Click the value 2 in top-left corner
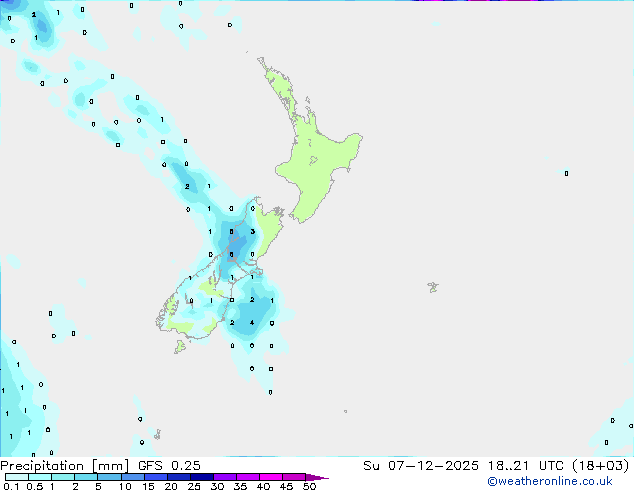Viewport: 634px width, 490px height. pos(34,15)
